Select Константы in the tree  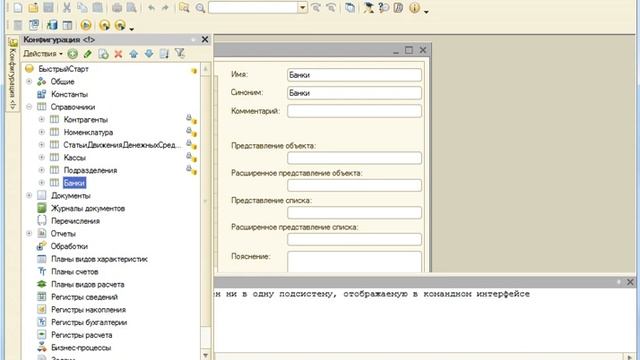coord(69,94)
